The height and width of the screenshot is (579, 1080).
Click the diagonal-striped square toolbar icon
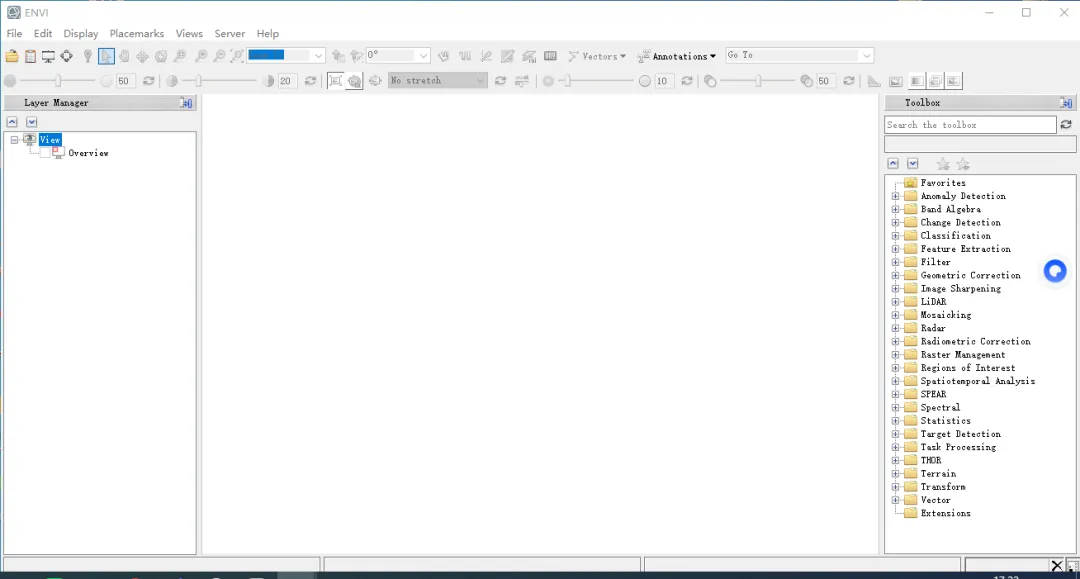click(x=508, y=56)
